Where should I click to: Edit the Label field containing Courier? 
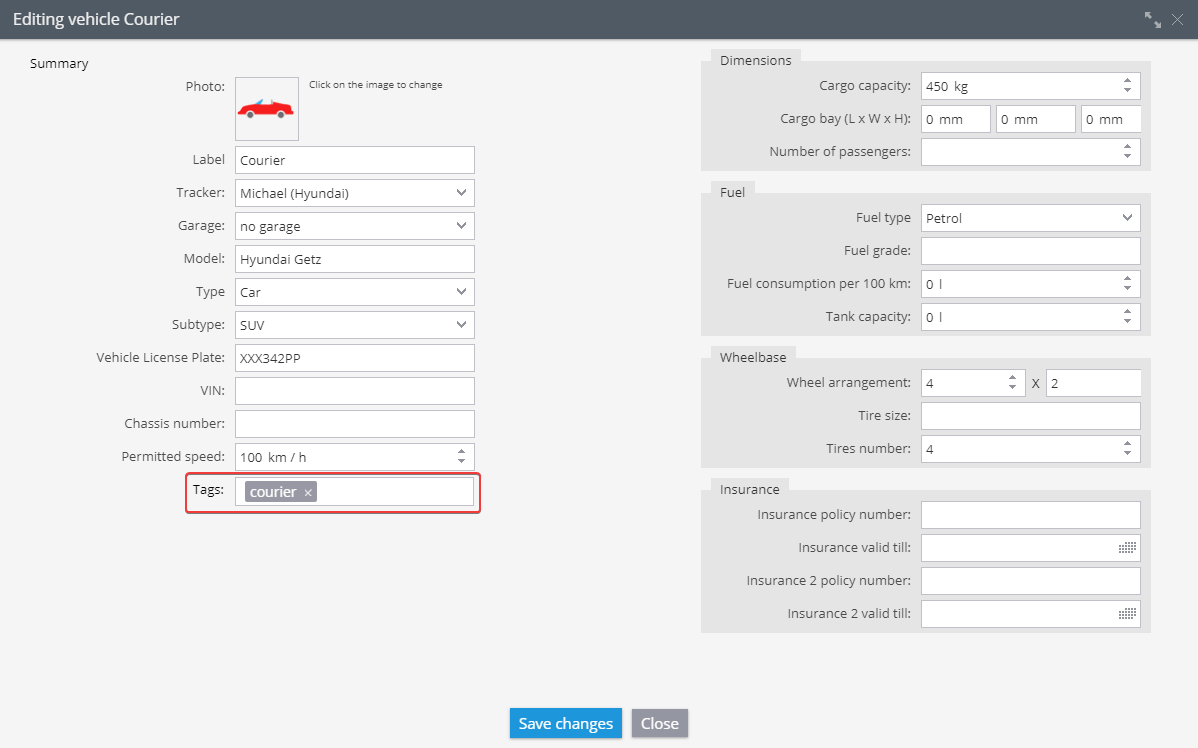point(355,160)
